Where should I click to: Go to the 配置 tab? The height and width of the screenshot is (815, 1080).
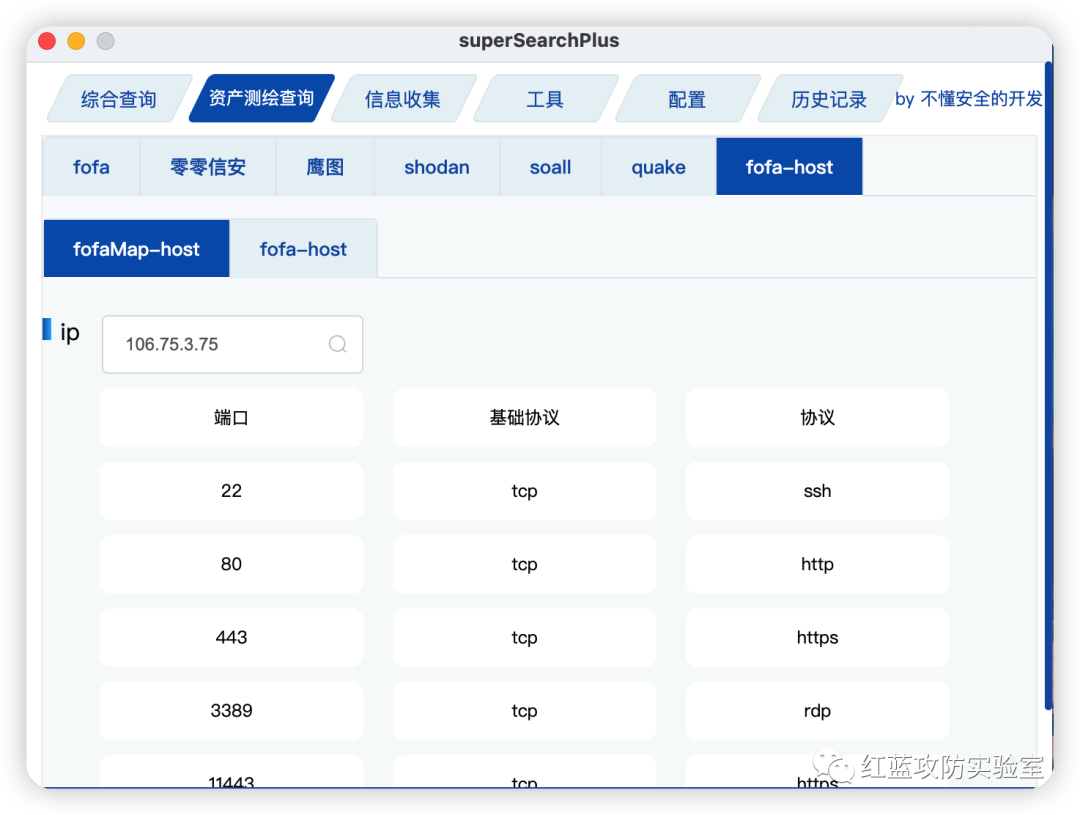pos(687,99)
